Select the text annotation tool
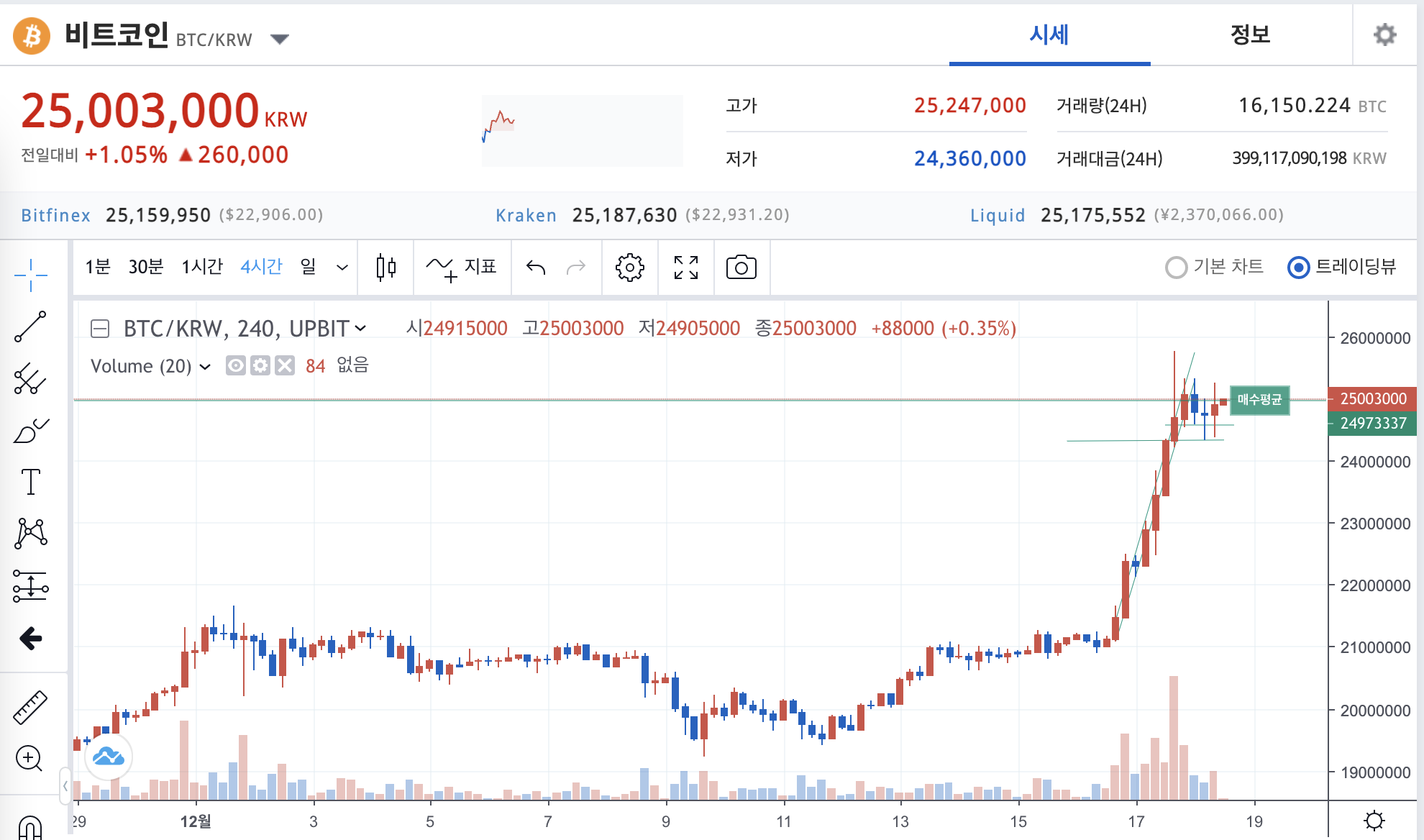1424x840 pixels. click(x=30, y=482)
